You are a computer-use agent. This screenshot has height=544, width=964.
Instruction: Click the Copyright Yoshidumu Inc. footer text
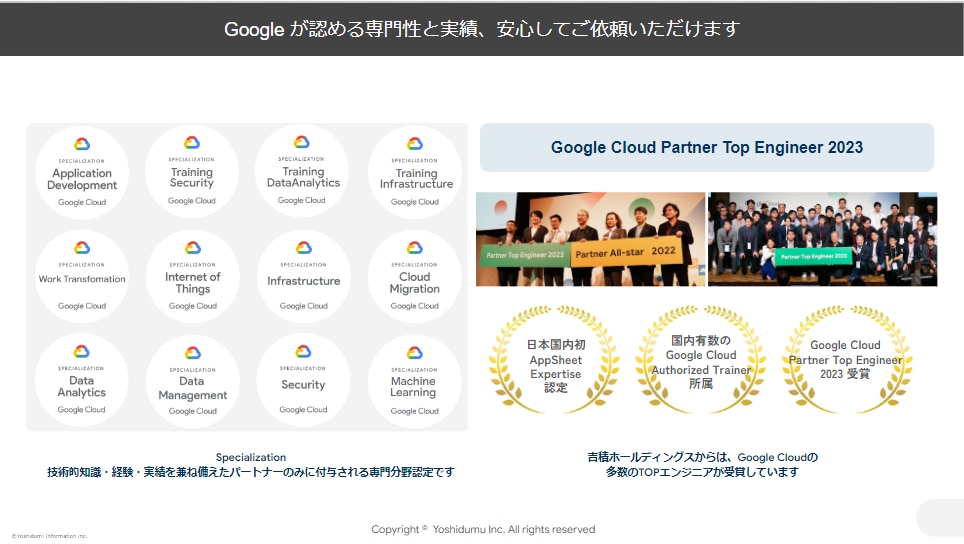(483, 529)
